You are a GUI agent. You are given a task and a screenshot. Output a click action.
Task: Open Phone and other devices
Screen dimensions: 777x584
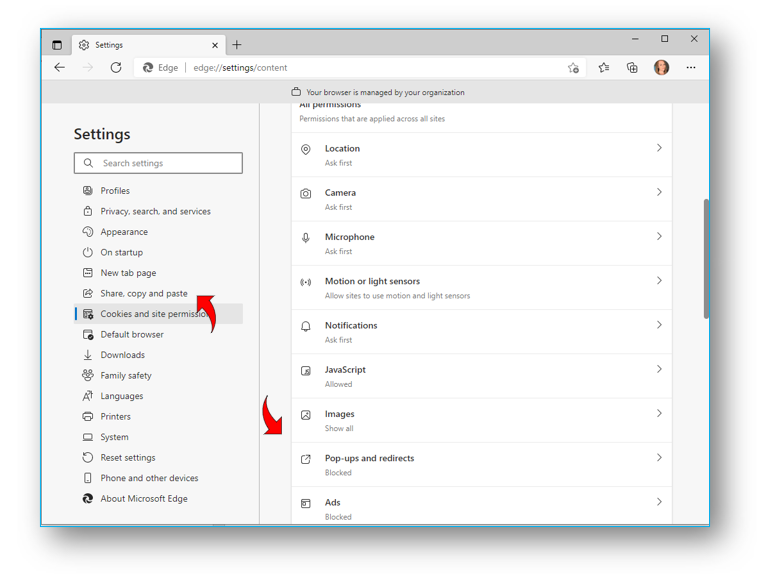click(158, 478)
